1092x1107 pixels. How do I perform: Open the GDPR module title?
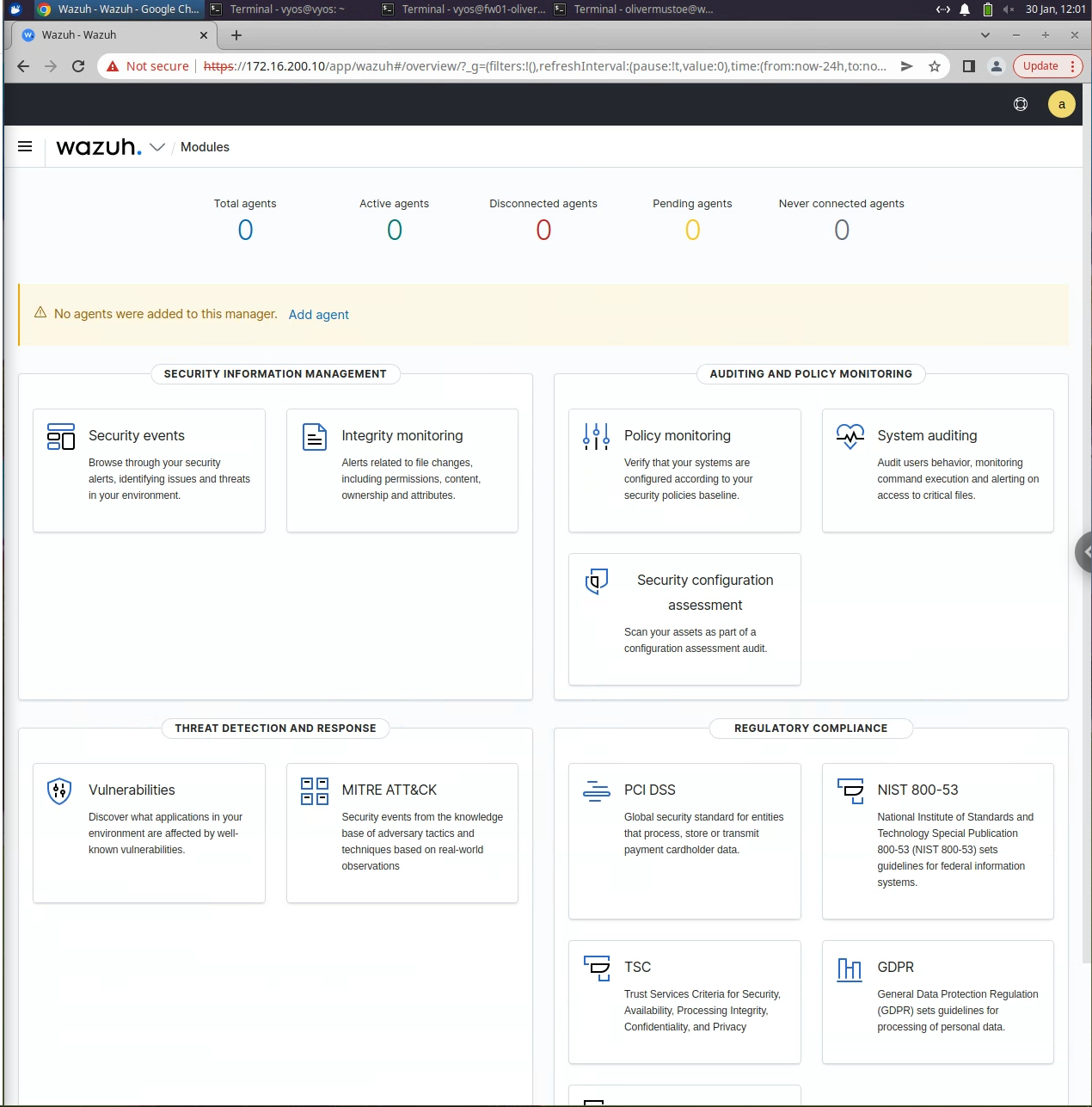(x=895, y=968)
